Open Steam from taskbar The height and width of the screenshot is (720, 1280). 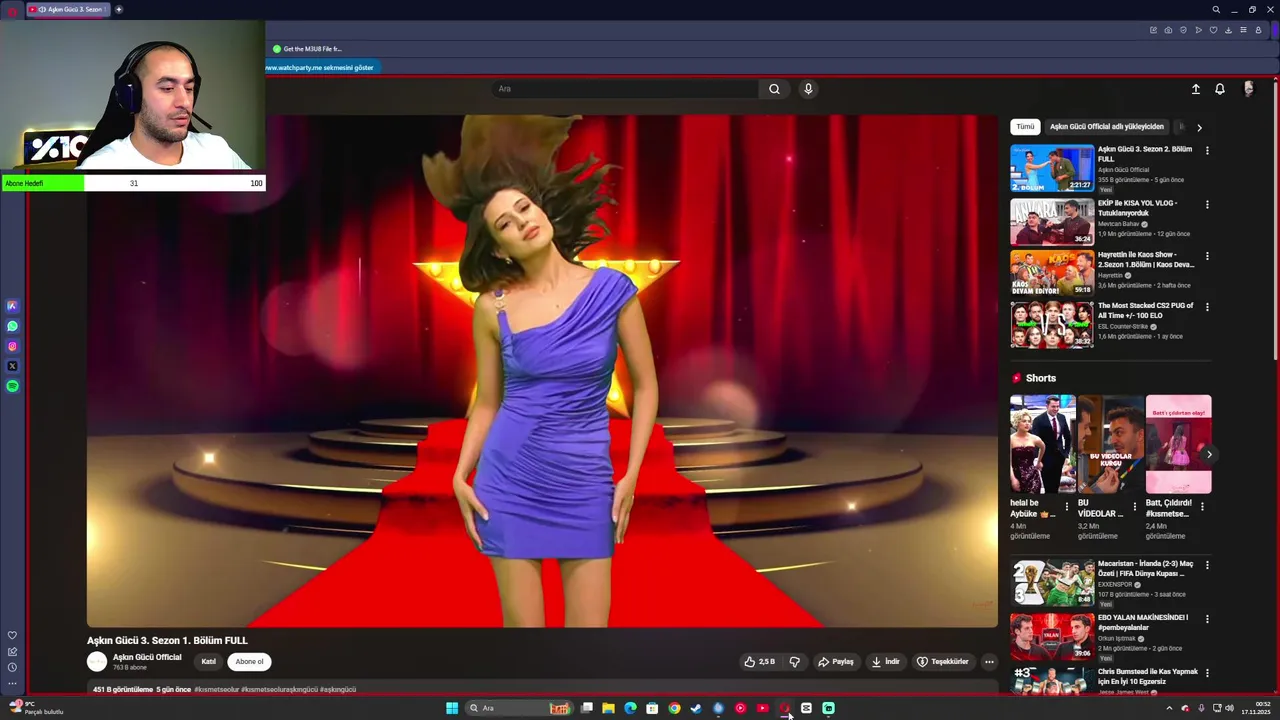point(696,708)
